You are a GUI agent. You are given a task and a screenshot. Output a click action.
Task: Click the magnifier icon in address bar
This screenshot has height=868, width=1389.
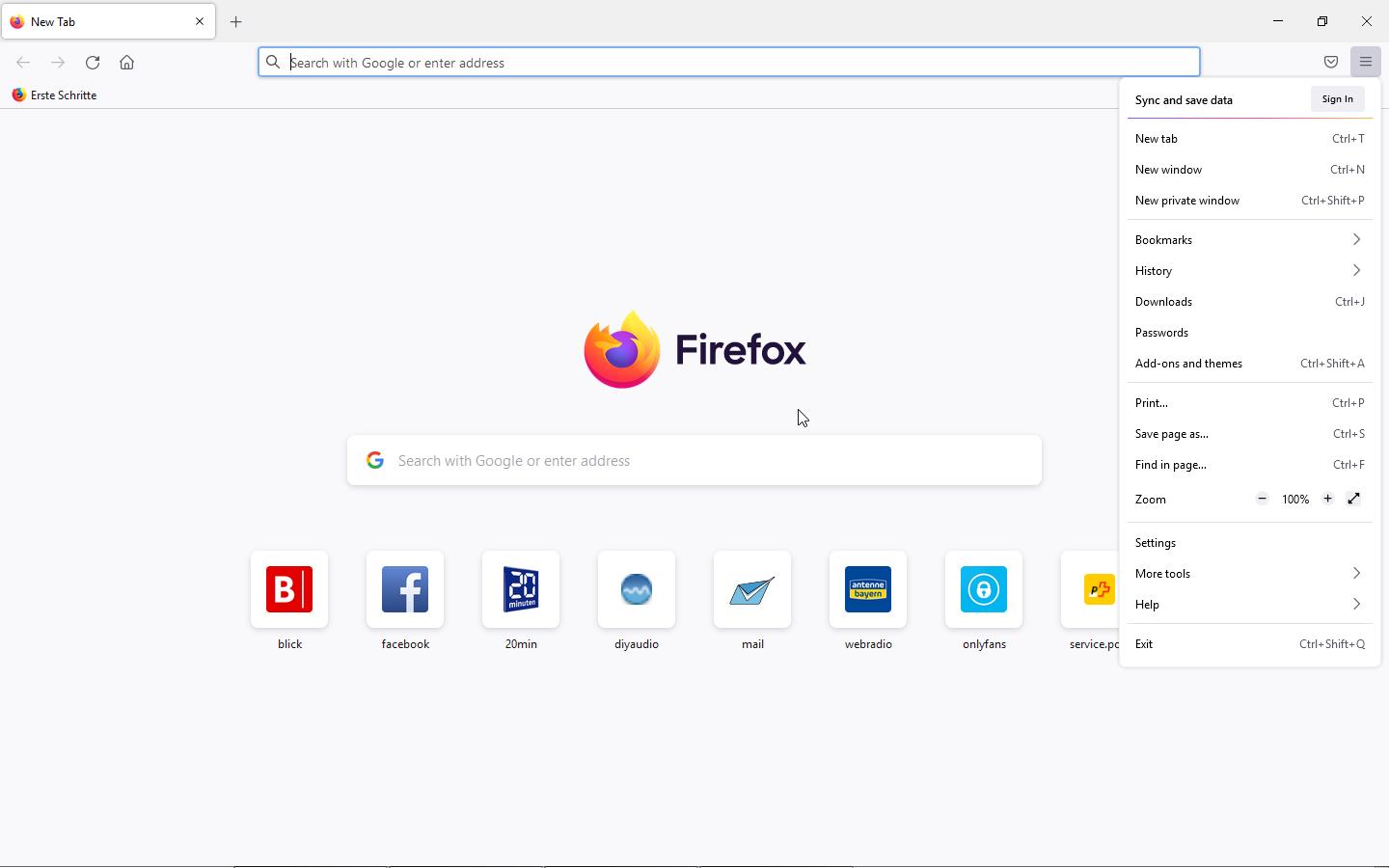click(x=273, y=63)
